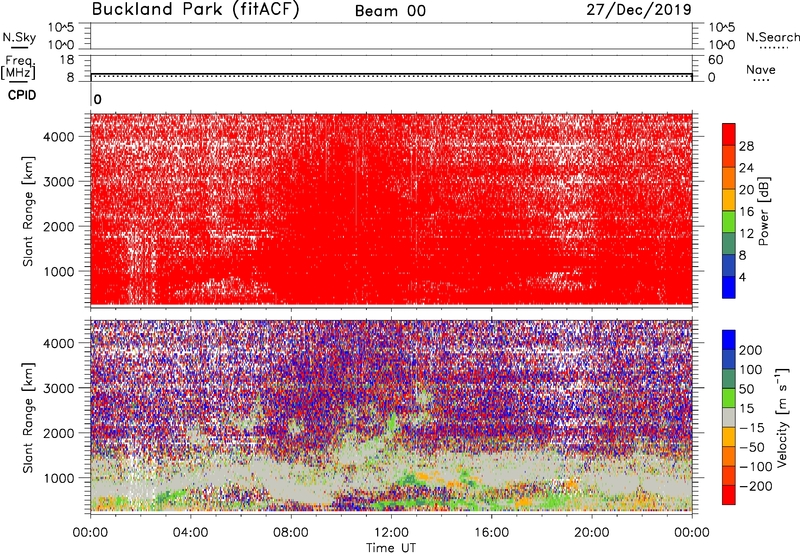Click the "04:00" time axis label
The height and width of the screenshot is (554, 800).
pos(190,533)
